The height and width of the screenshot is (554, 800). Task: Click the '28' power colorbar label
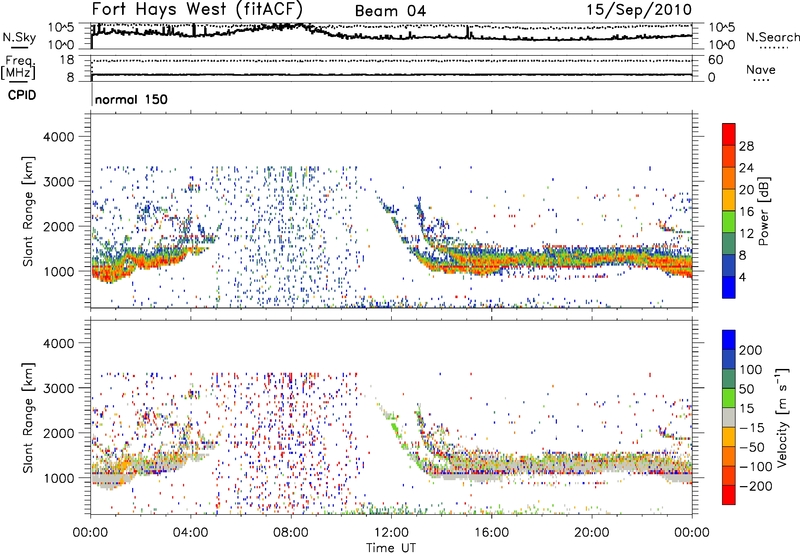click(x=746, y=146)
